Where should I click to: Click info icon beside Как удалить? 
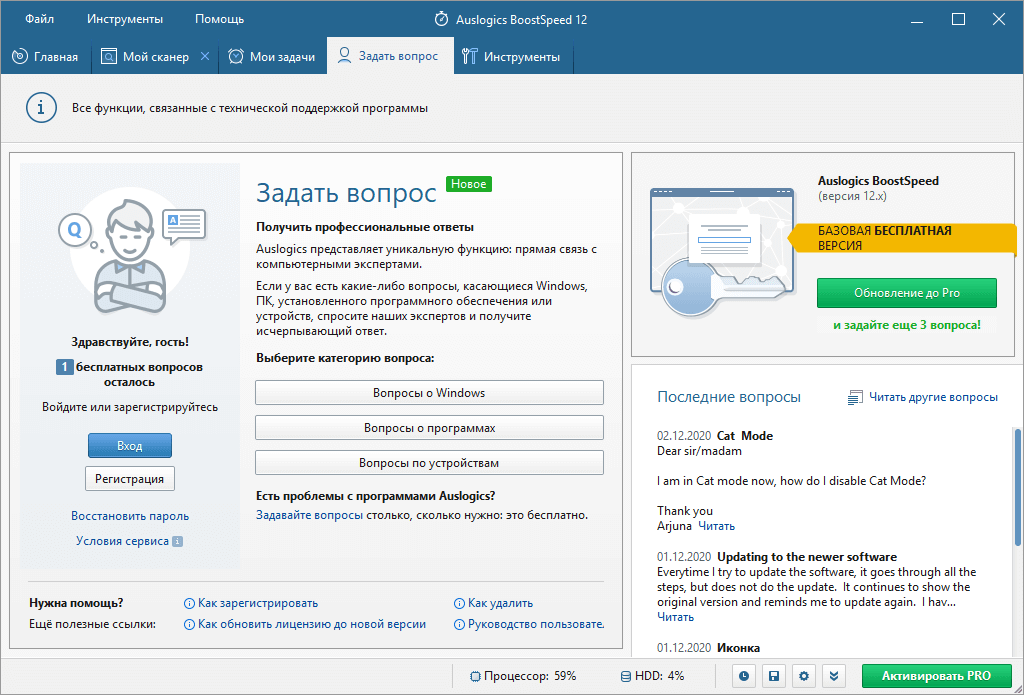(460, 604)
